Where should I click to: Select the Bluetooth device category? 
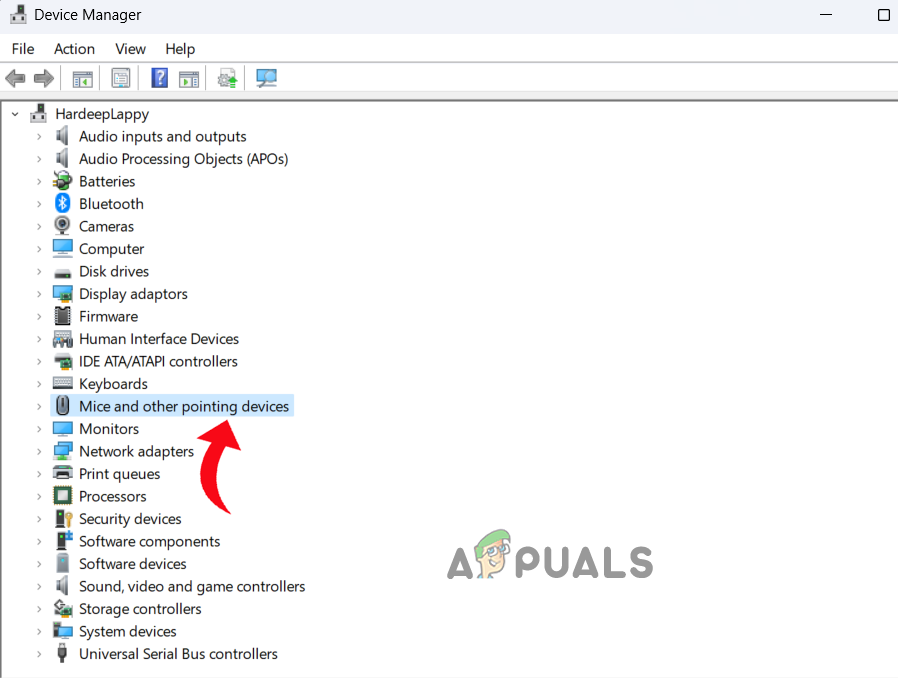[110, 203]
